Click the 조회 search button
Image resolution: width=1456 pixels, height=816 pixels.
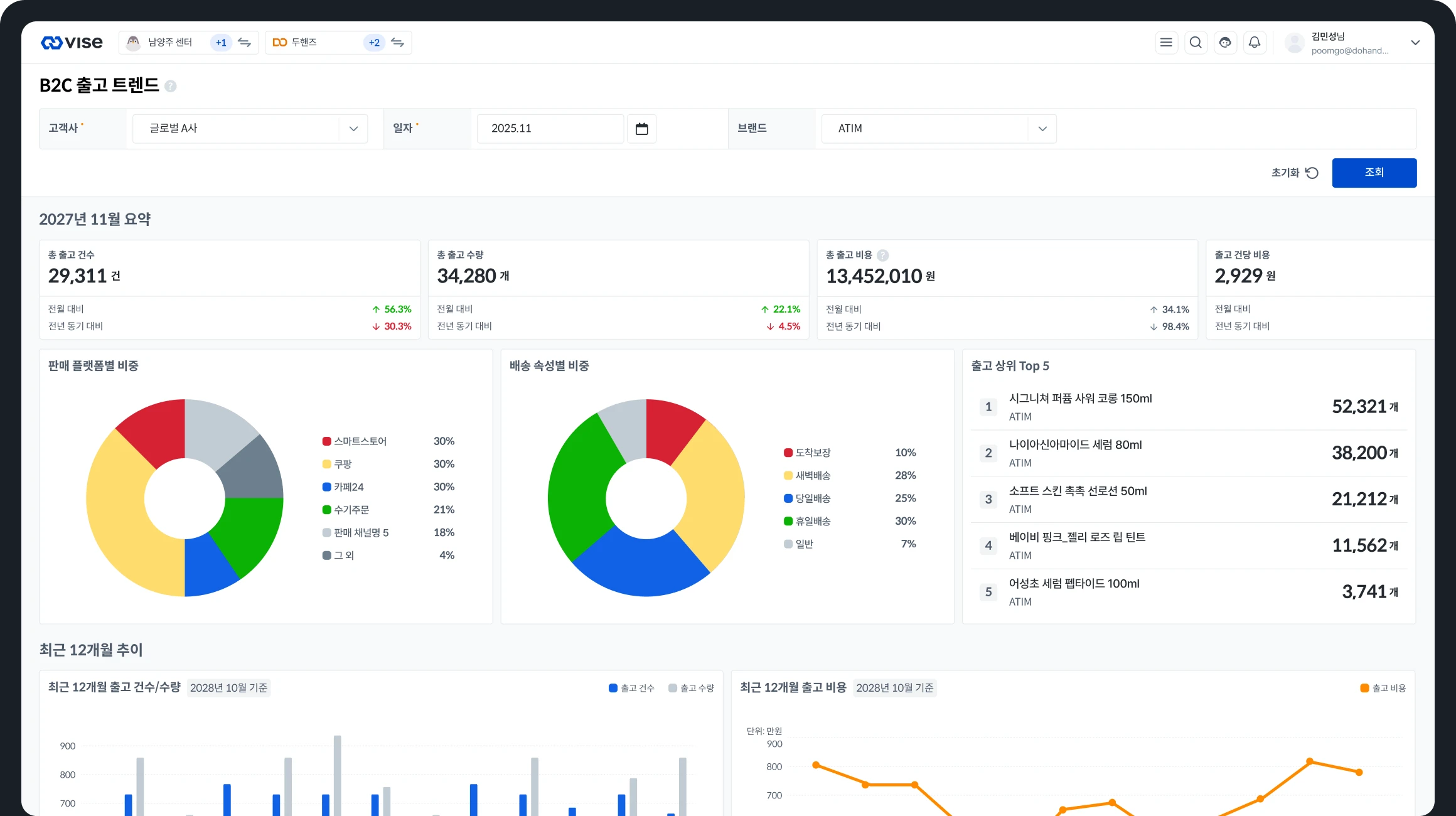pos(1374,173)
